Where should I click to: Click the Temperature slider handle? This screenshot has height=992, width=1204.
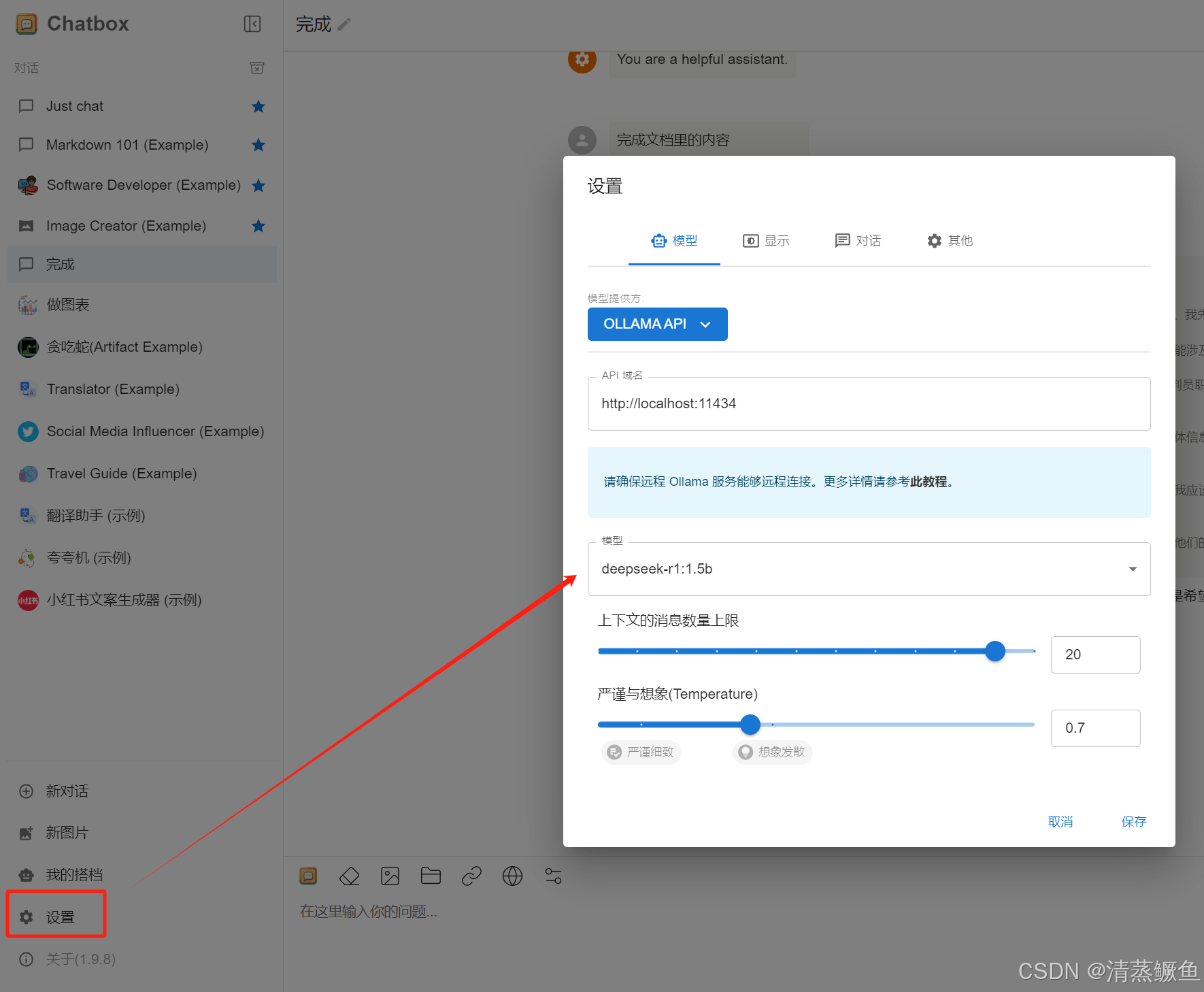[x=750, y=725]
